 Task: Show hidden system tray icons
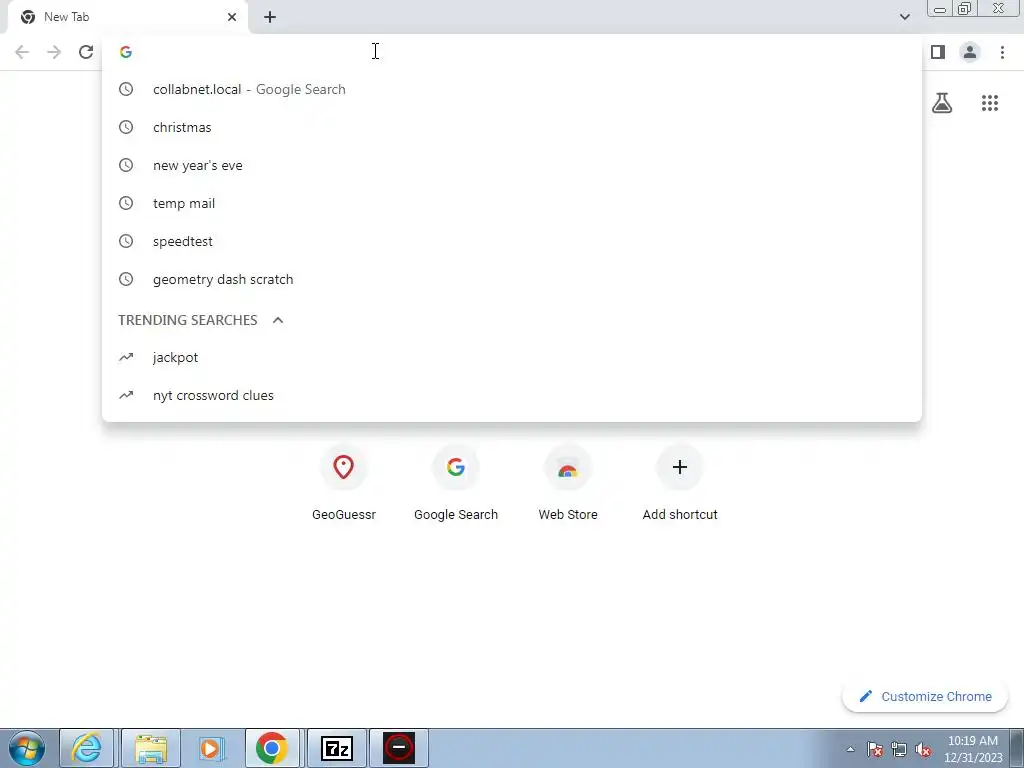tap(850, 749)
